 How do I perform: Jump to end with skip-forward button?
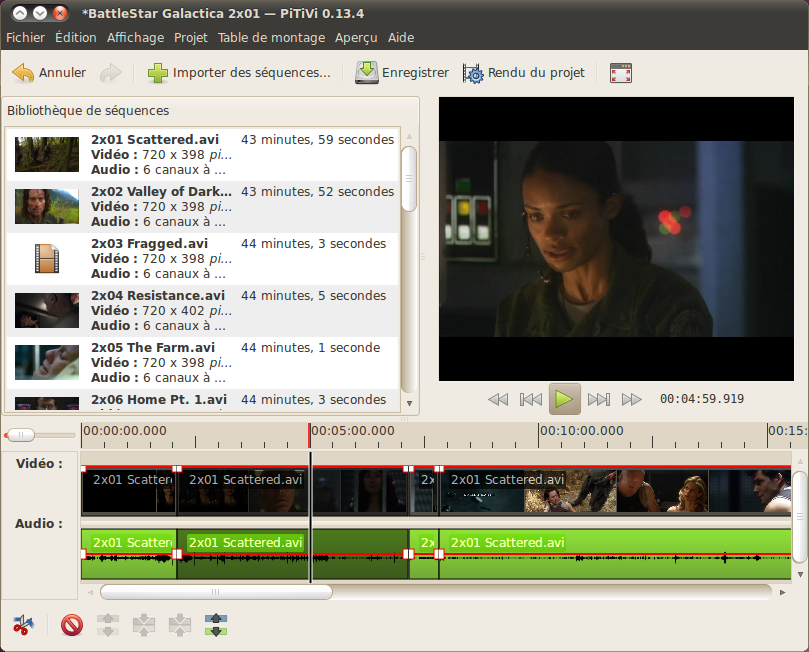click(598, 399)
